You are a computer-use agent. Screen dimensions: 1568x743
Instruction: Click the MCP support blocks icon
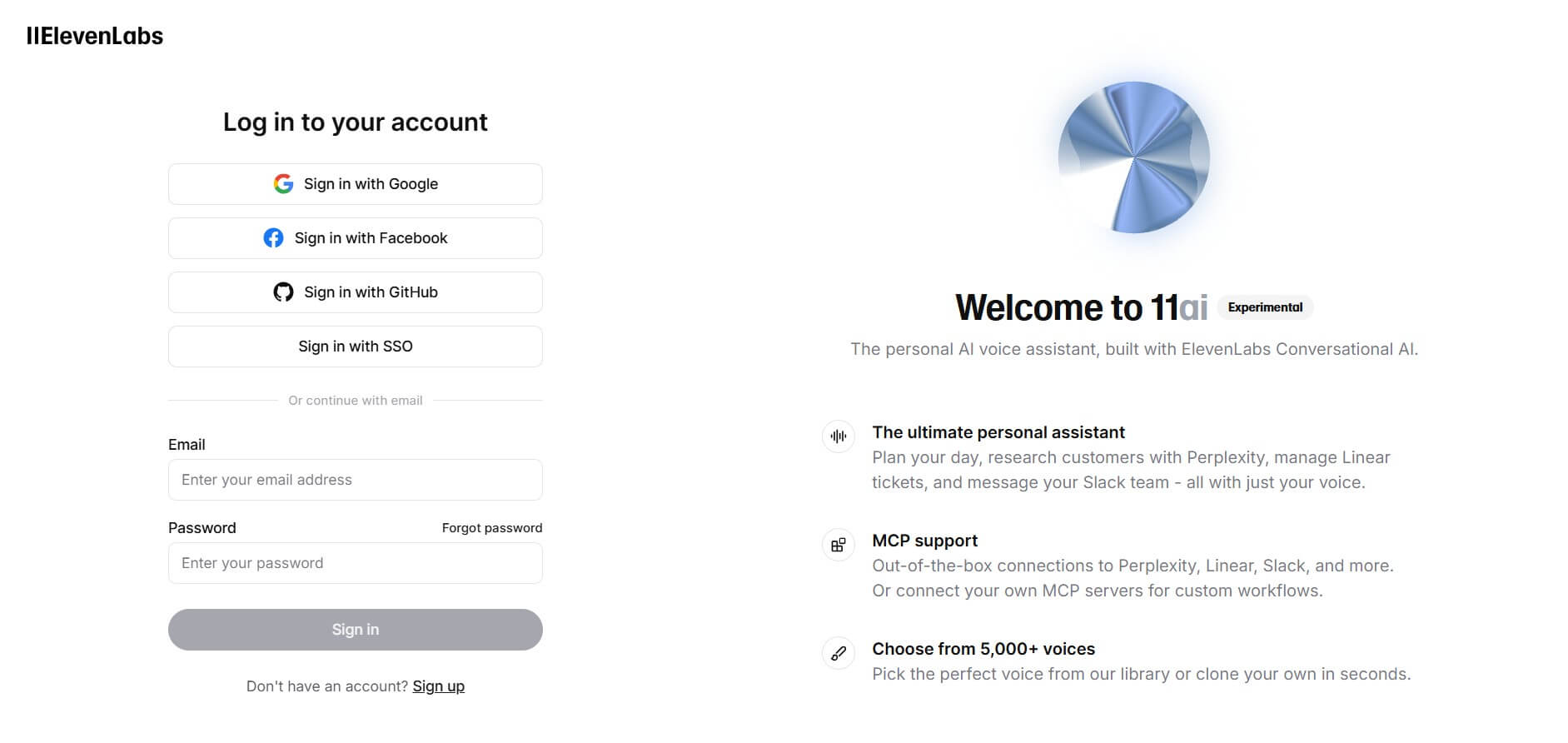[x=839, y=545]
